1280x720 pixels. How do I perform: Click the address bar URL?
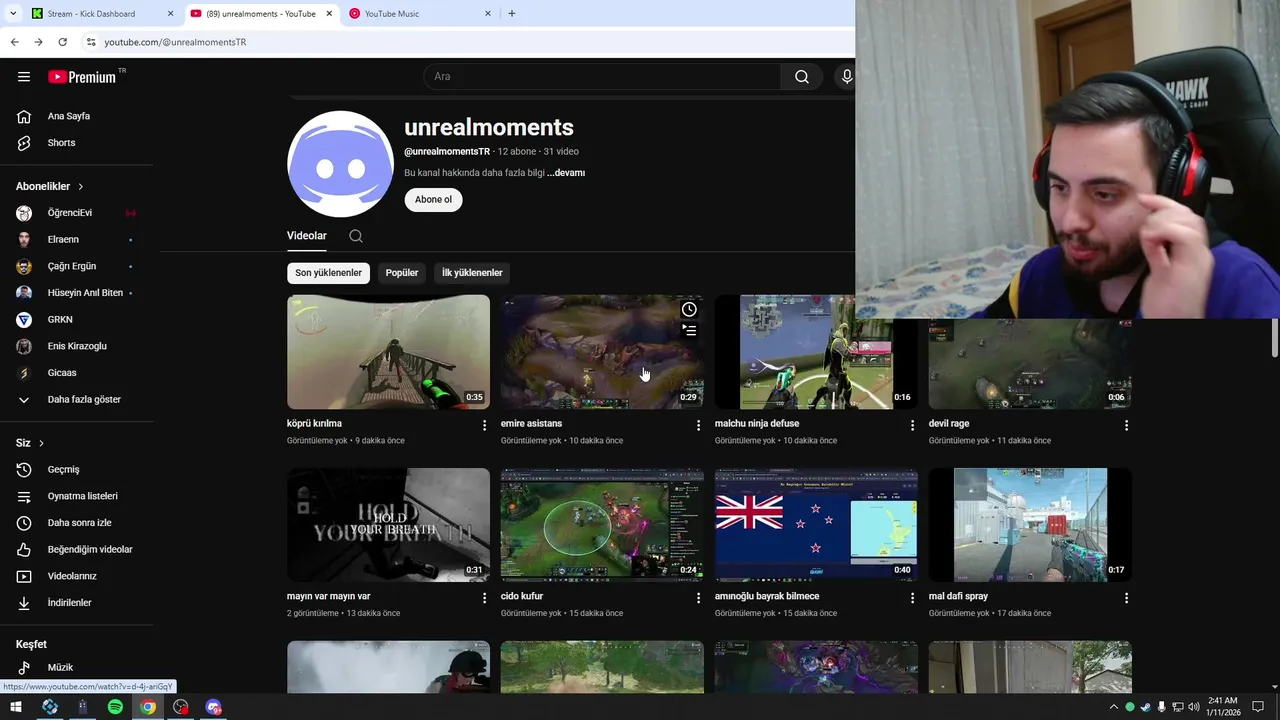point(175,42)
